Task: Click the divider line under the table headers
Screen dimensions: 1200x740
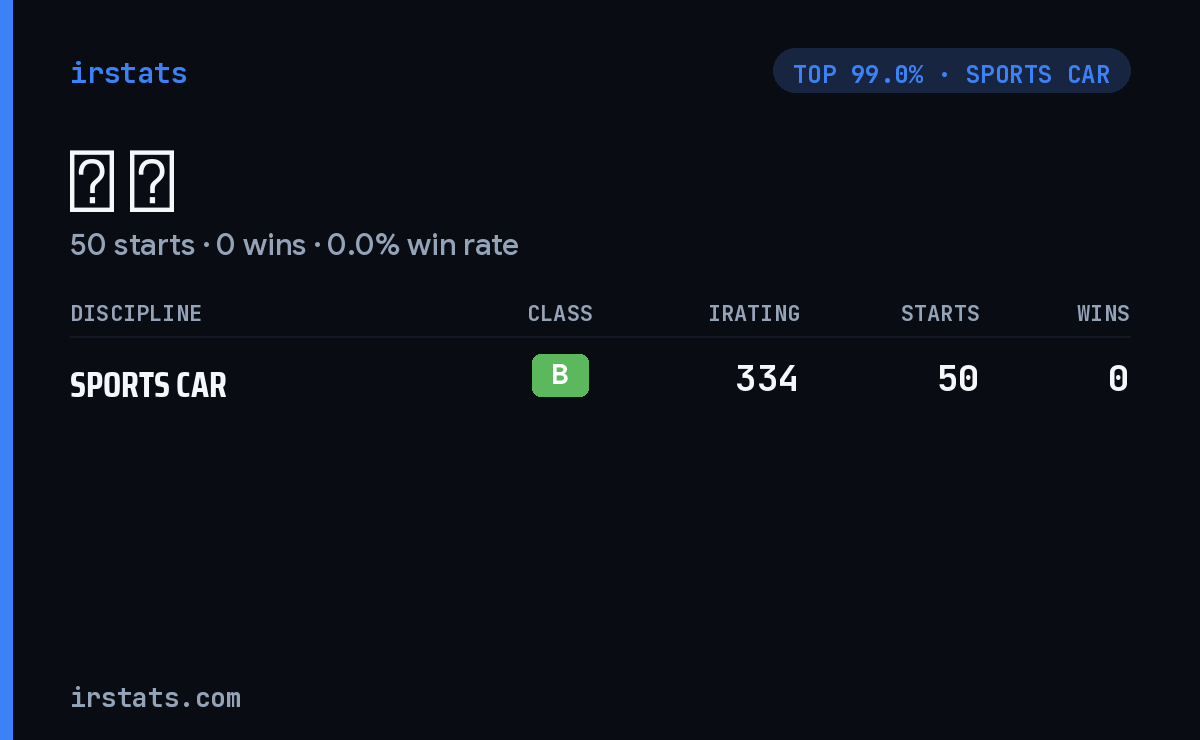Action: [x=600, y=337]
